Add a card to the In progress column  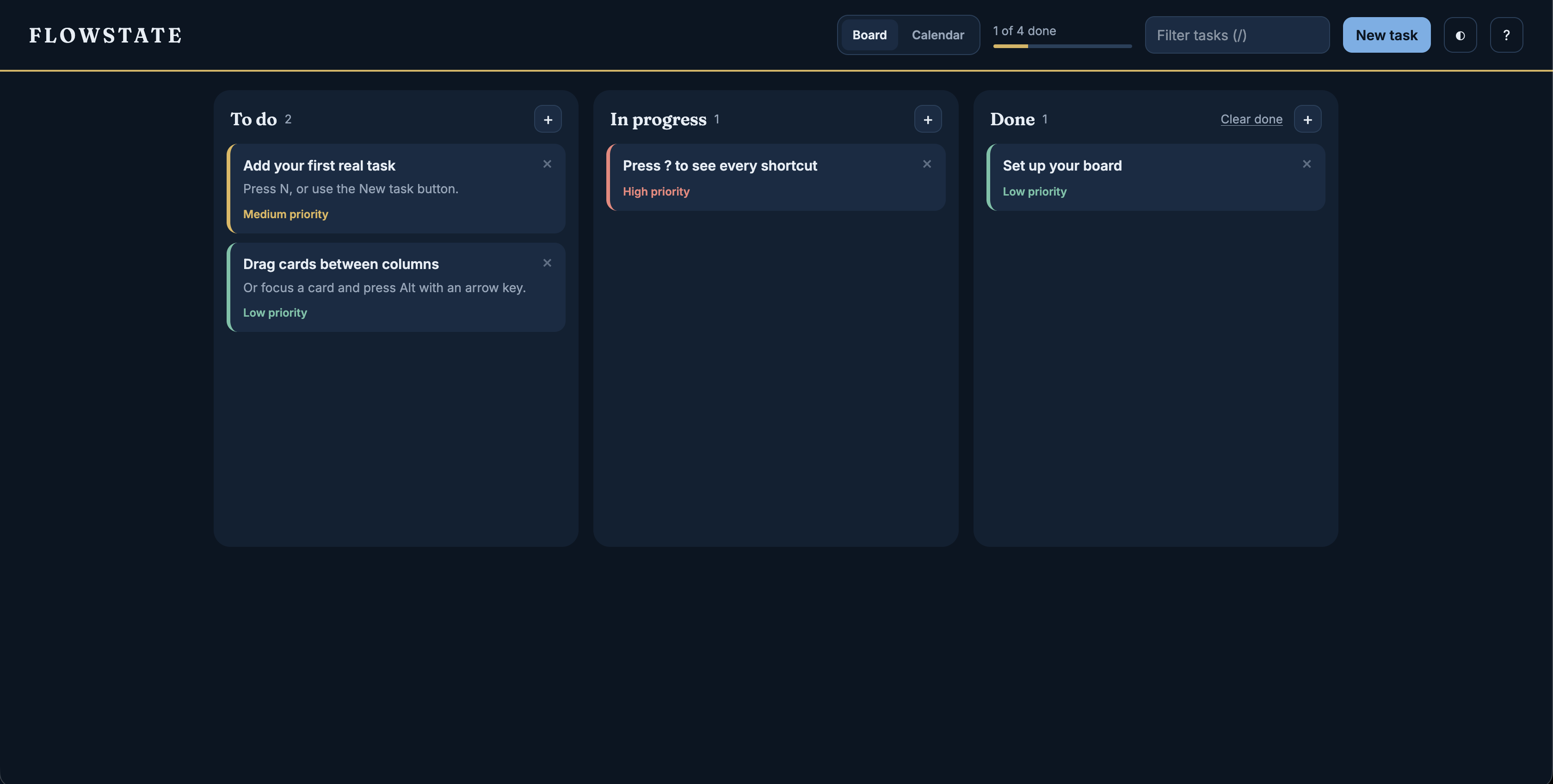928,119
